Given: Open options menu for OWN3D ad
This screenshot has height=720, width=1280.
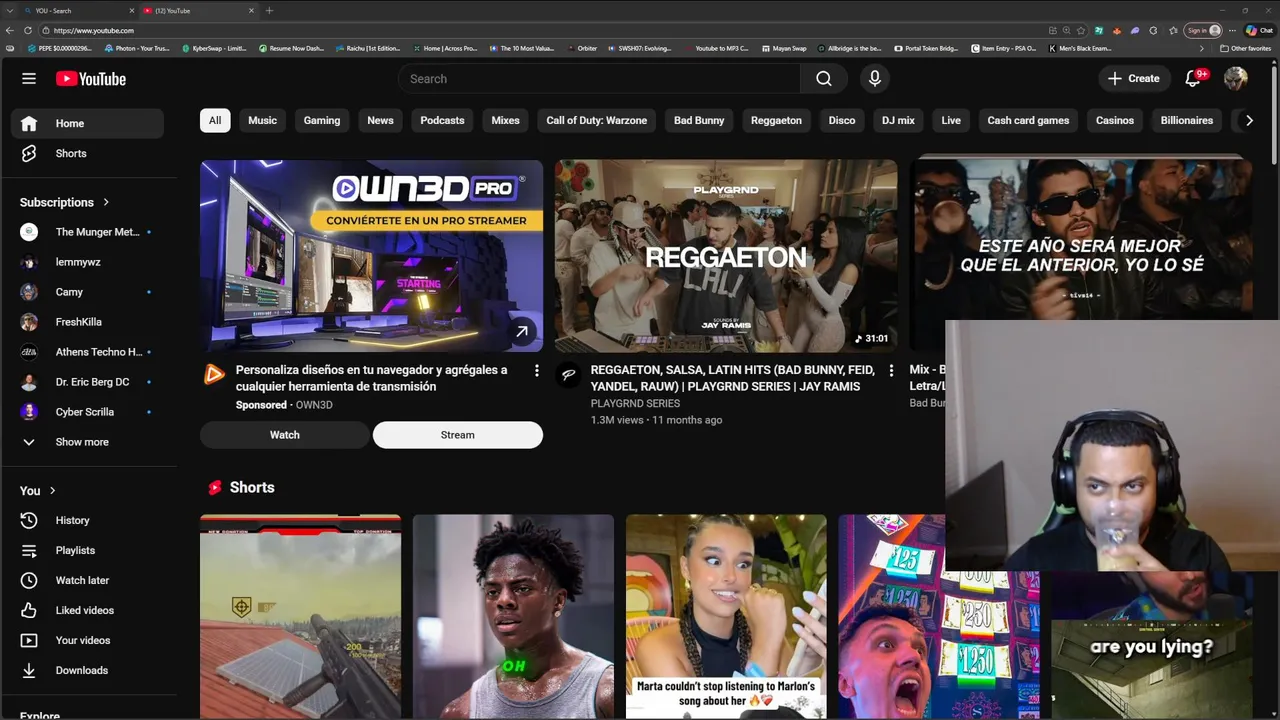Looking at the screenshot, I should [536, 371].
